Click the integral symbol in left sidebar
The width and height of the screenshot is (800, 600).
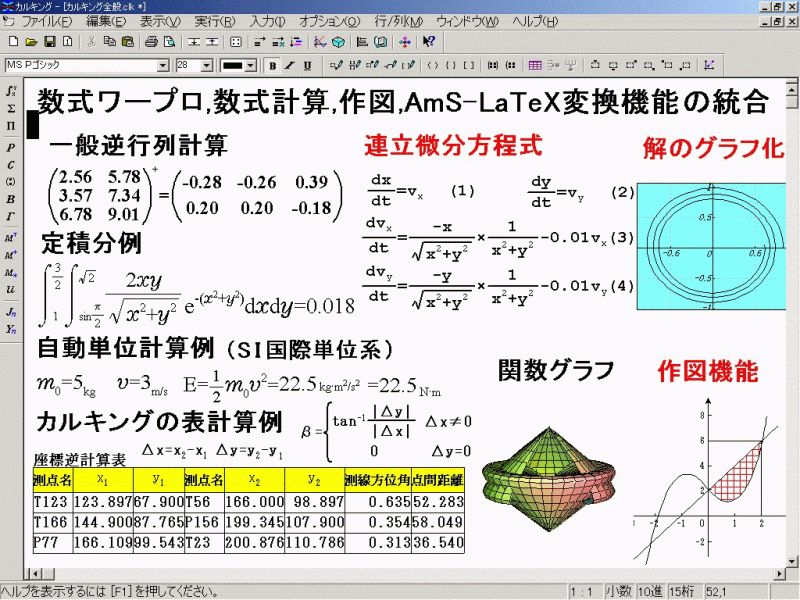10,90
